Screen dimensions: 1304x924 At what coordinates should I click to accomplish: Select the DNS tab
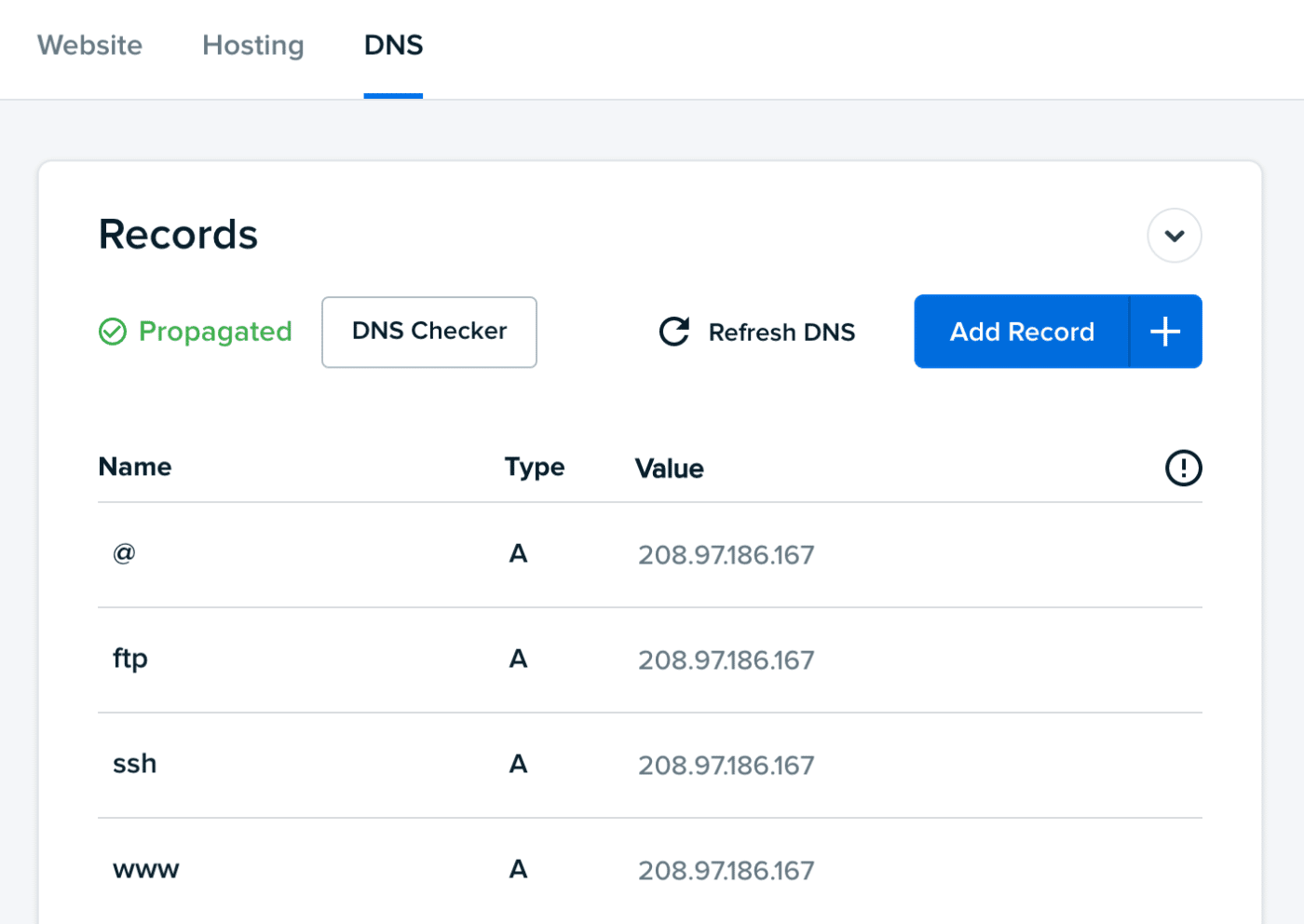tap(393, 45)
